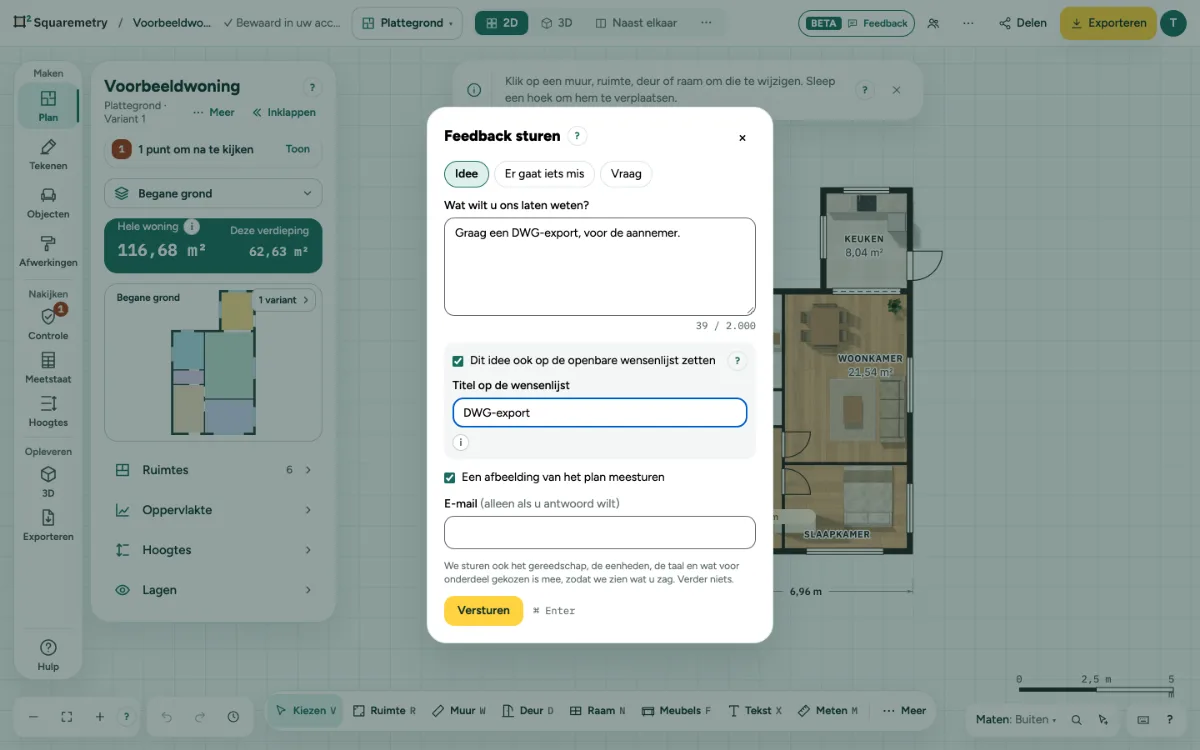Image resolution: width=1200 pixels, height=750 pixels.
Task: Open the Hulp help icon
Action: point(48,655)
